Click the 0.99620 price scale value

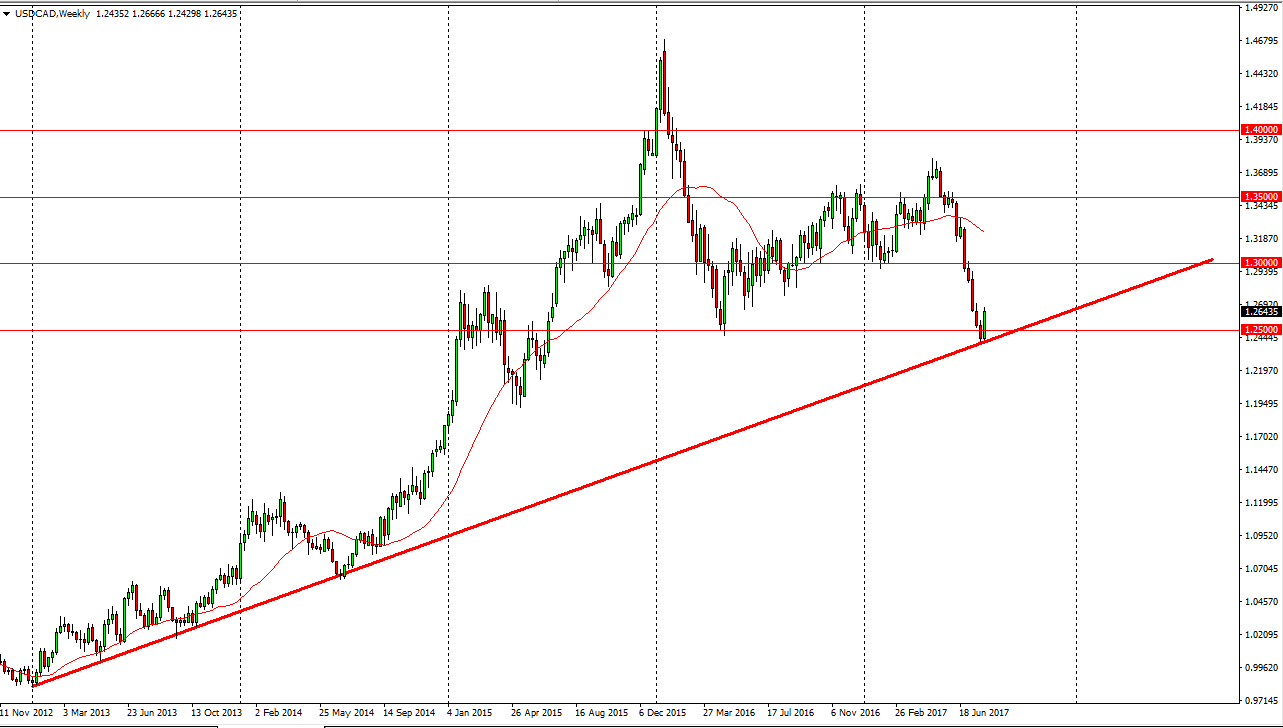1259,667
